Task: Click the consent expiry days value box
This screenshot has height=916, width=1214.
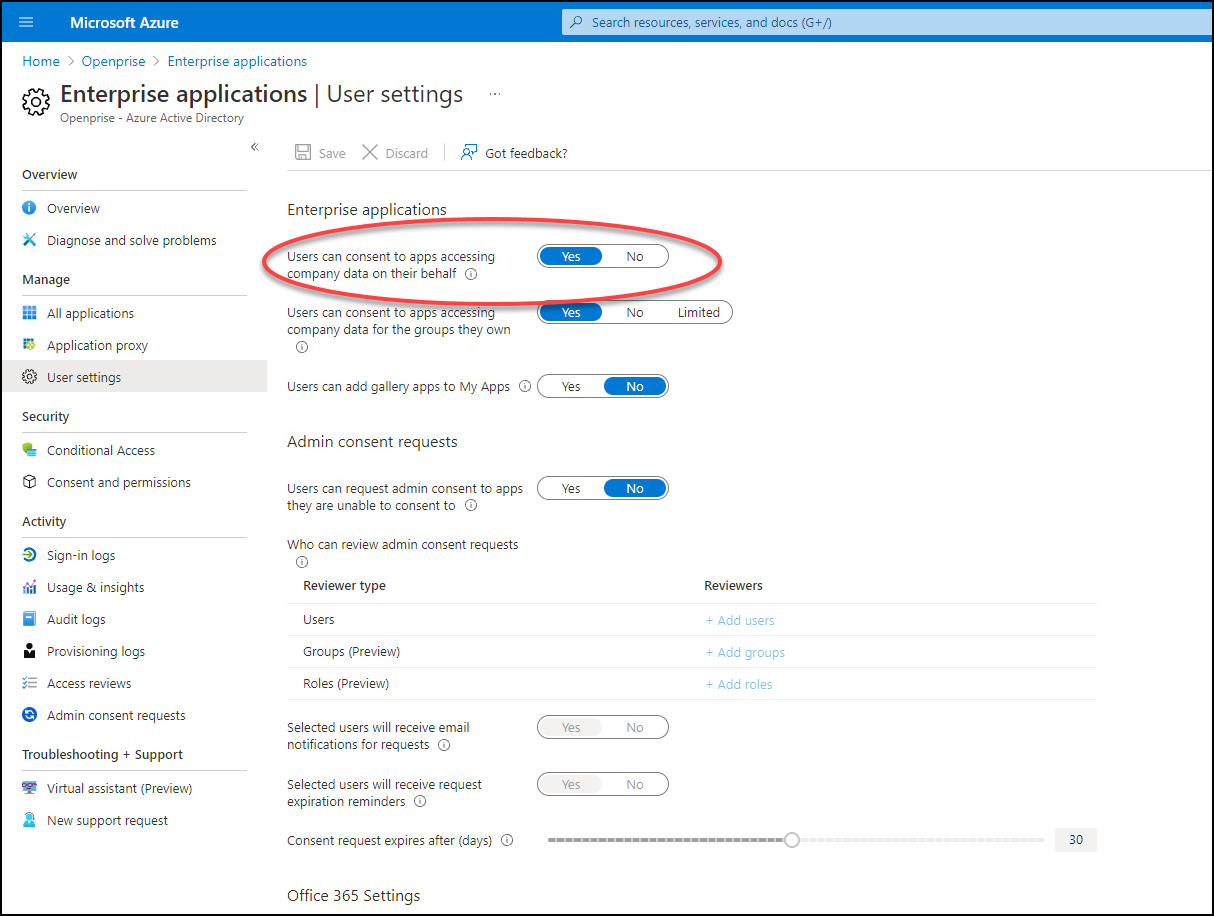Action: tap(1076, 840)
